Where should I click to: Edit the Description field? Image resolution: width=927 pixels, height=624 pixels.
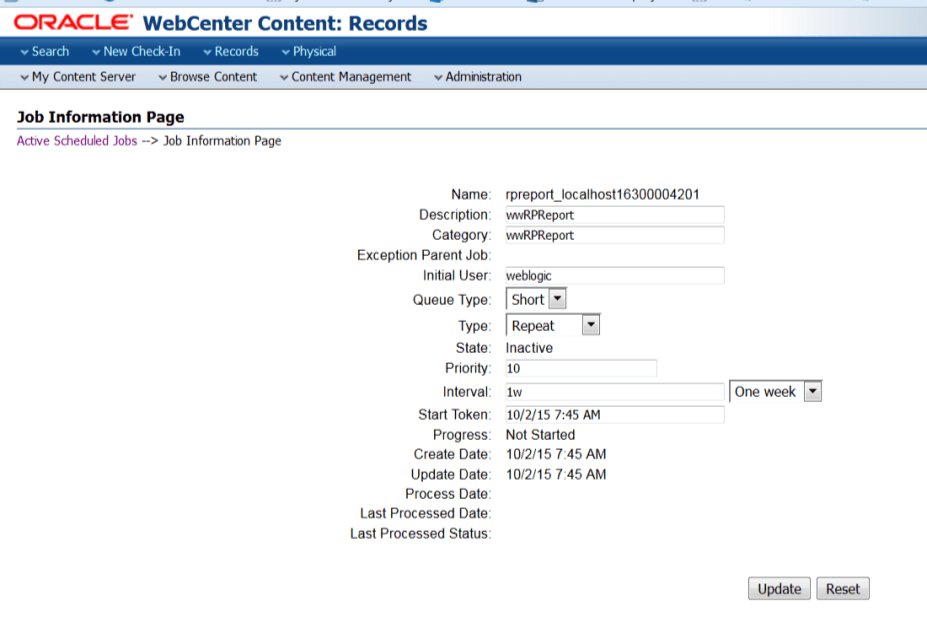tap(615, 215)
